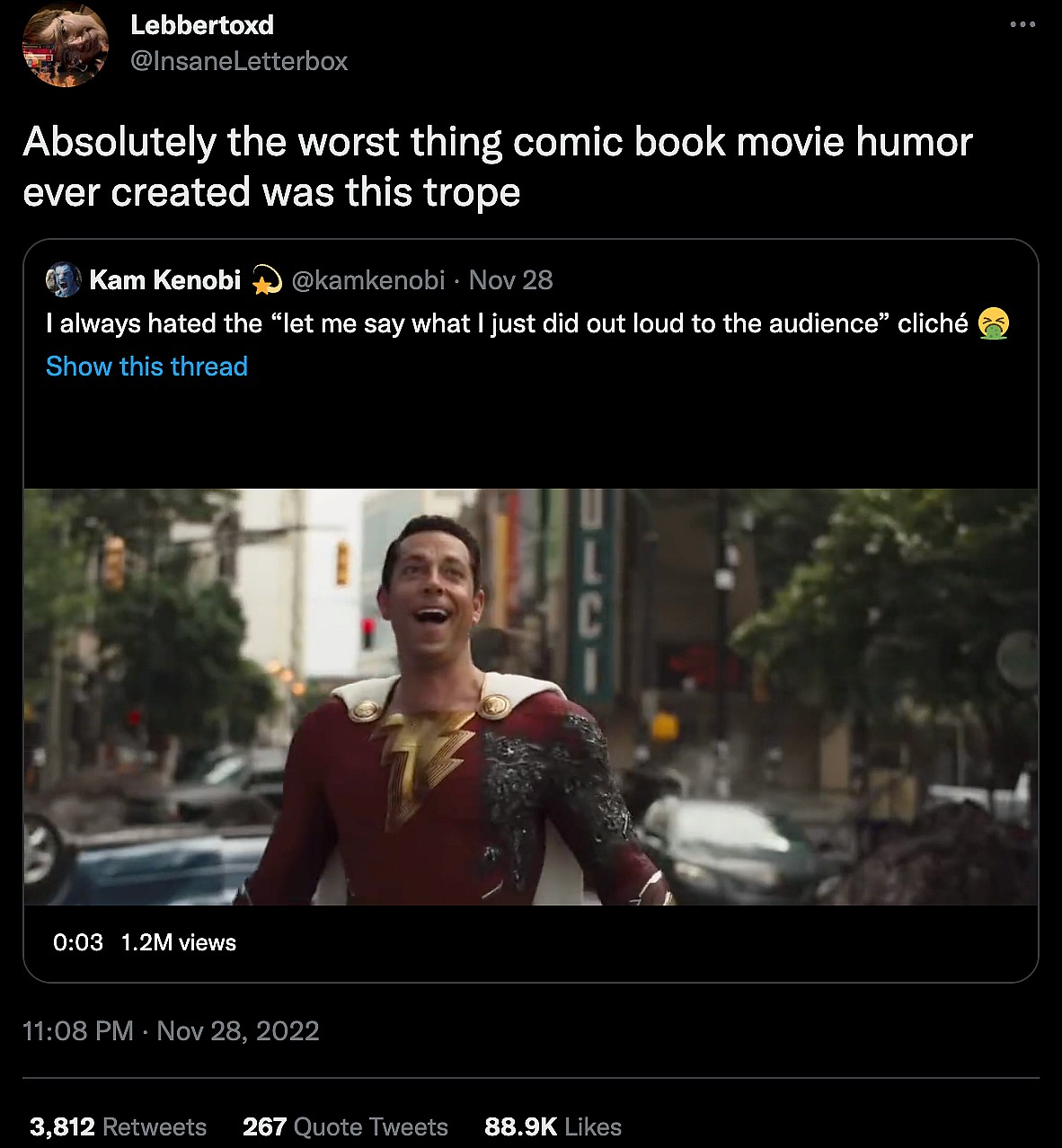The width and height of the screenshot is (1062, 1148).
Task: Open the 11:08 PM timestamp link
Action: pyautogui.click(x=78, y=1030)
